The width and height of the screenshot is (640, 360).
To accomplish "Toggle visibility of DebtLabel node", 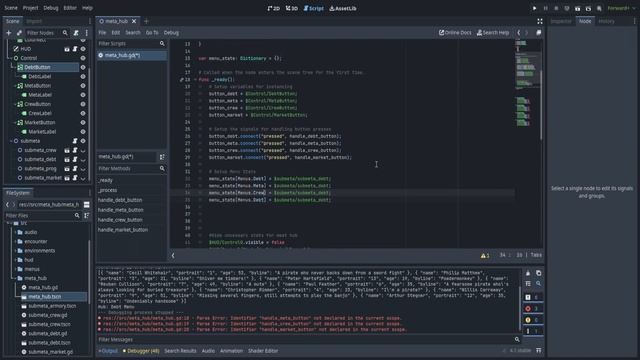I will (83, 76).
